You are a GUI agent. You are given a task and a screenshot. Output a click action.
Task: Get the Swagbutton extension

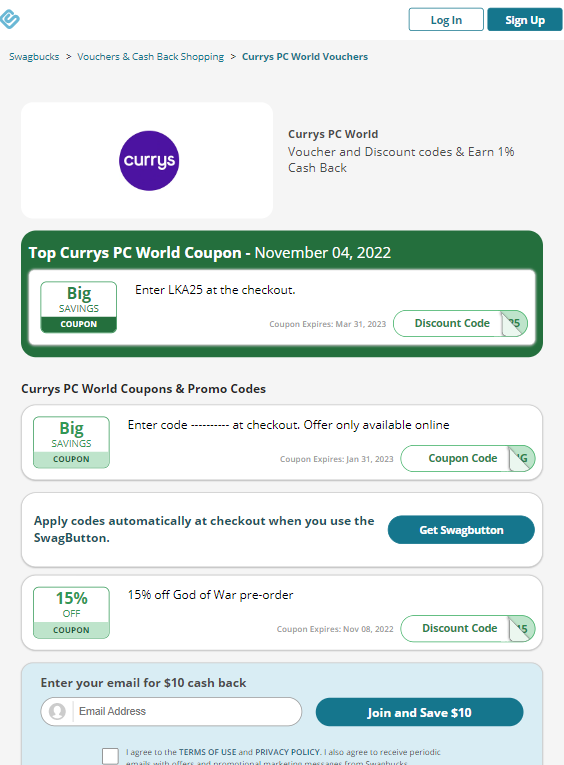point(461,530)
